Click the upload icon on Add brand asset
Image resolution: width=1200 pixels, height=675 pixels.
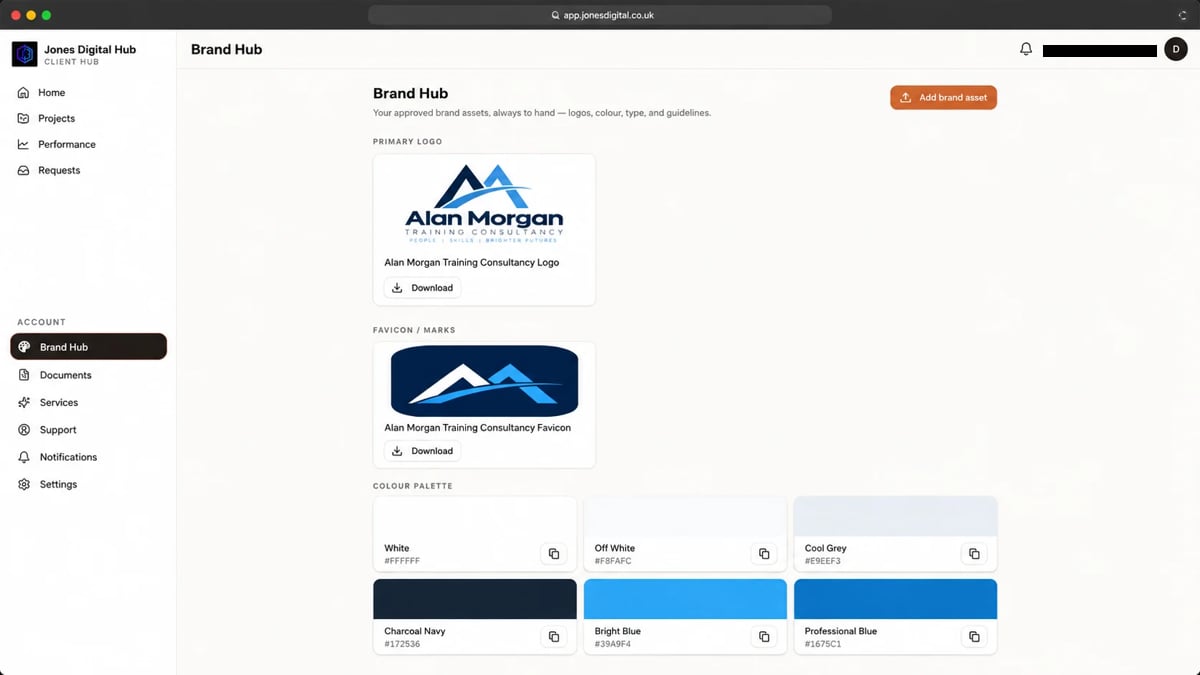[x=906, y=98]
